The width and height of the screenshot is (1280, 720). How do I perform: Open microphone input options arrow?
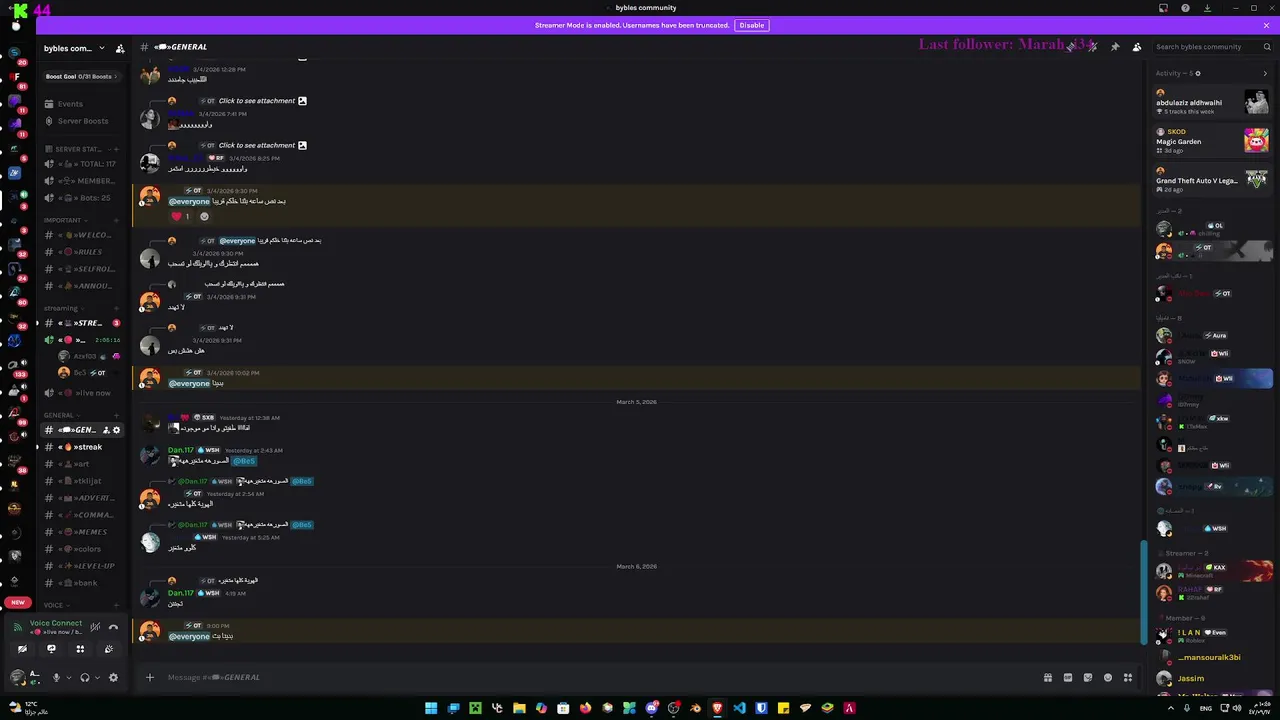point(68,677)
